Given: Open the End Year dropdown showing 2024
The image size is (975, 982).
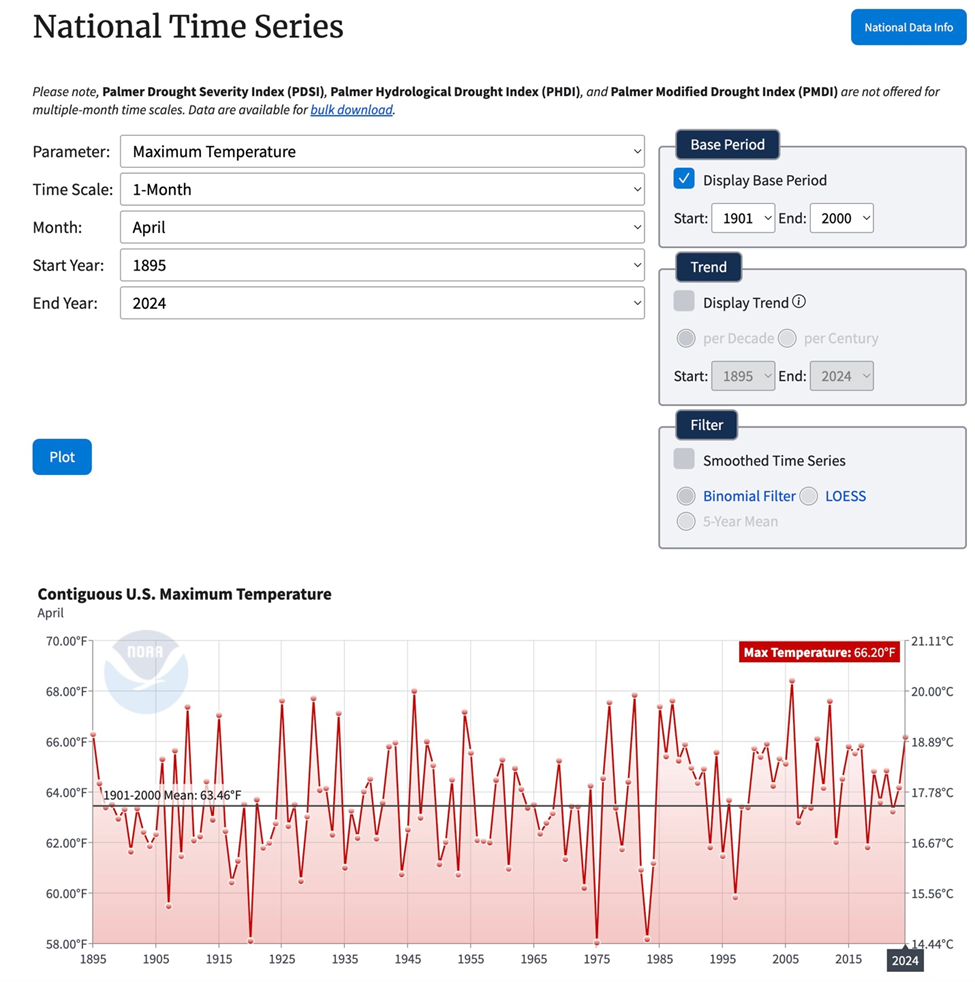Looking at the screenshot, I should click(382, 303).
